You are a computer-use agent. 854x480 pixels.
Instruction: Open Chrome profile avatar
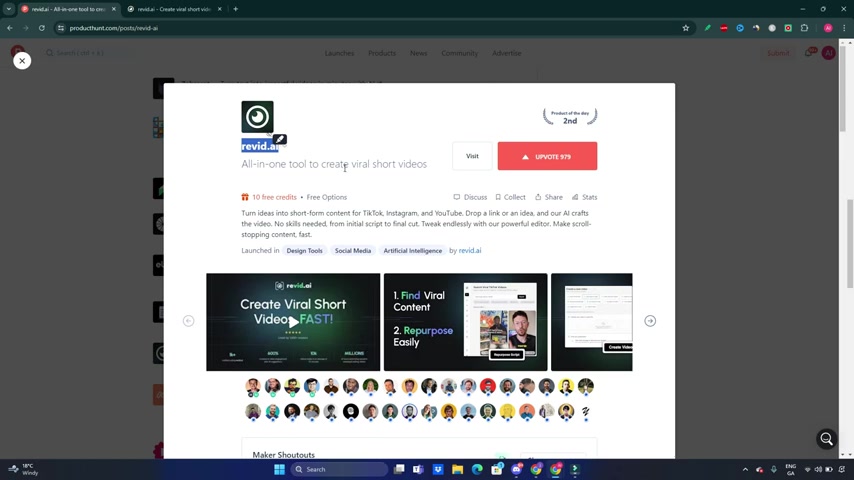[828, 28]
